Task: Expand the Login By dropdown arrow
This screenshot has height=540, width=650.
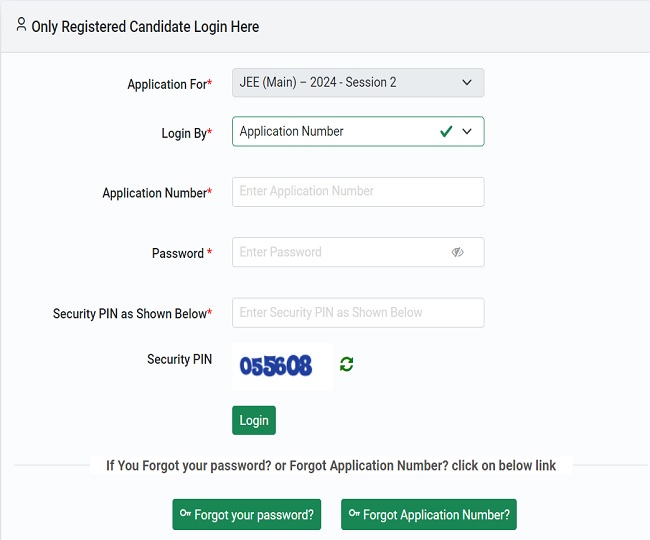Action: coord(467,132)
